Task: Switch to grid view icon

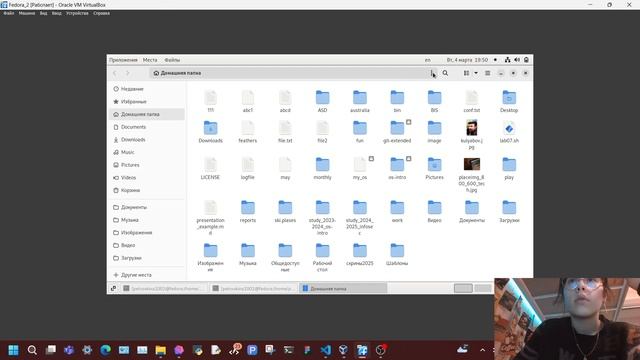Action: coord(466,73)
